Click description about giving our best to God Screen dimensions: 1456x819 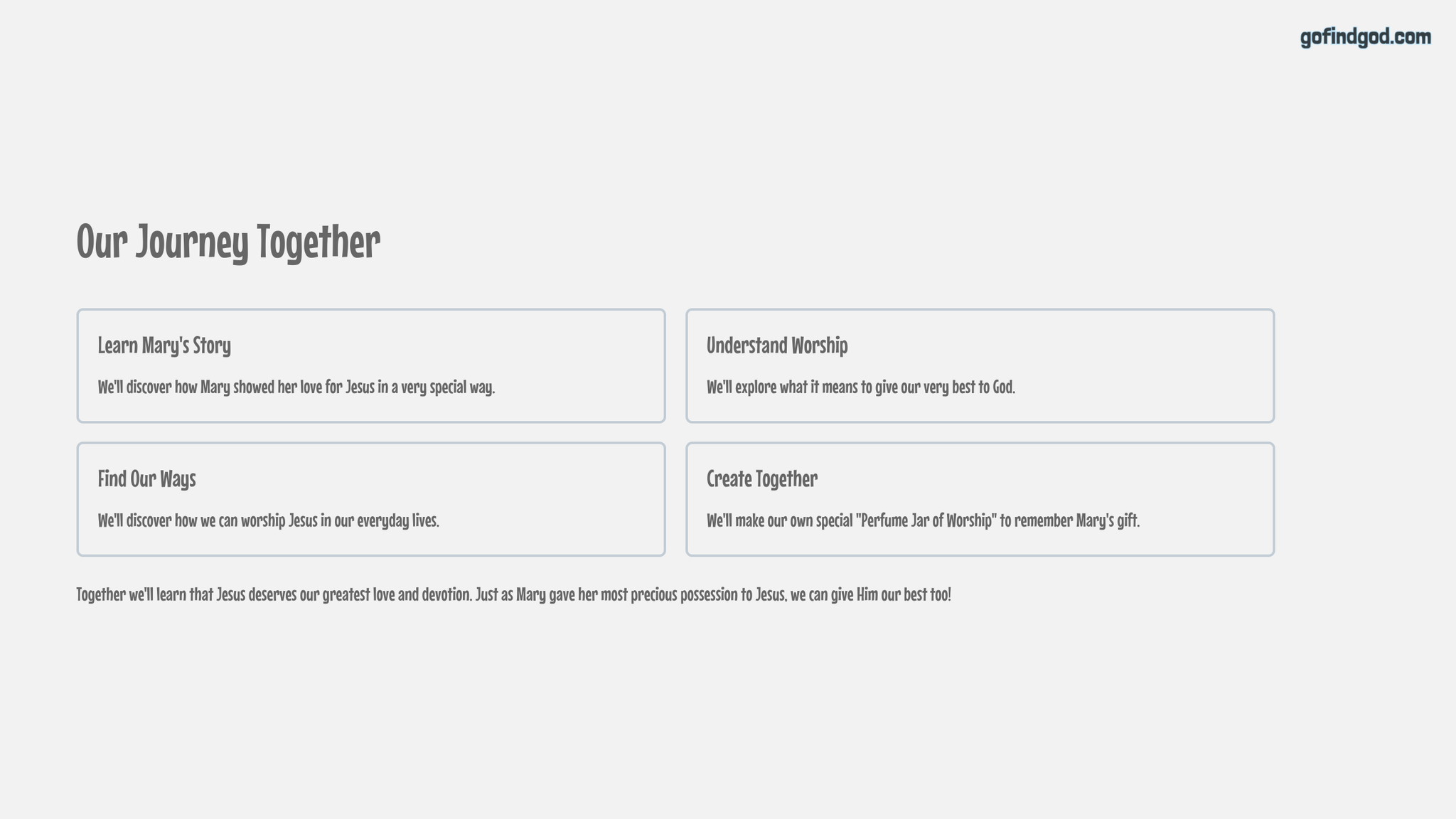[x=861, y=387]
